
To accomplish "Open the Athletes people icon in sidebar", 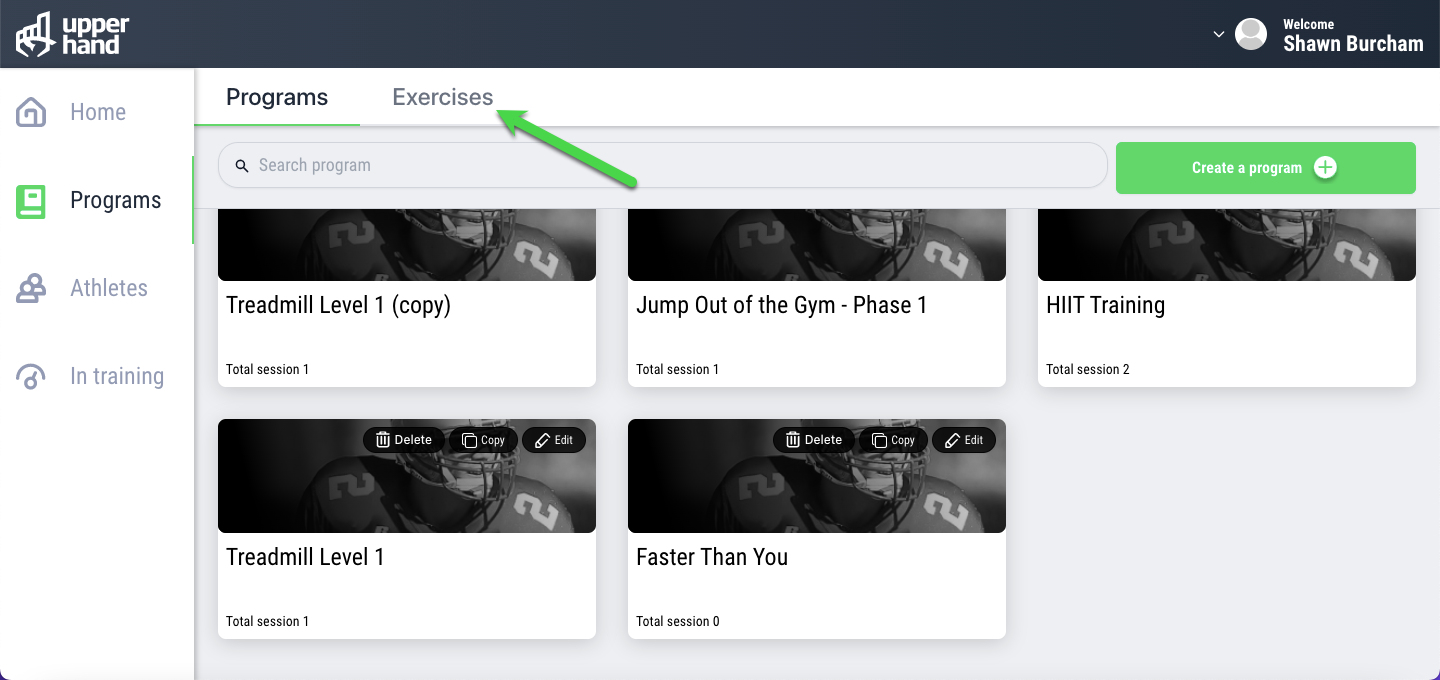I will click(x=31, y=288).
